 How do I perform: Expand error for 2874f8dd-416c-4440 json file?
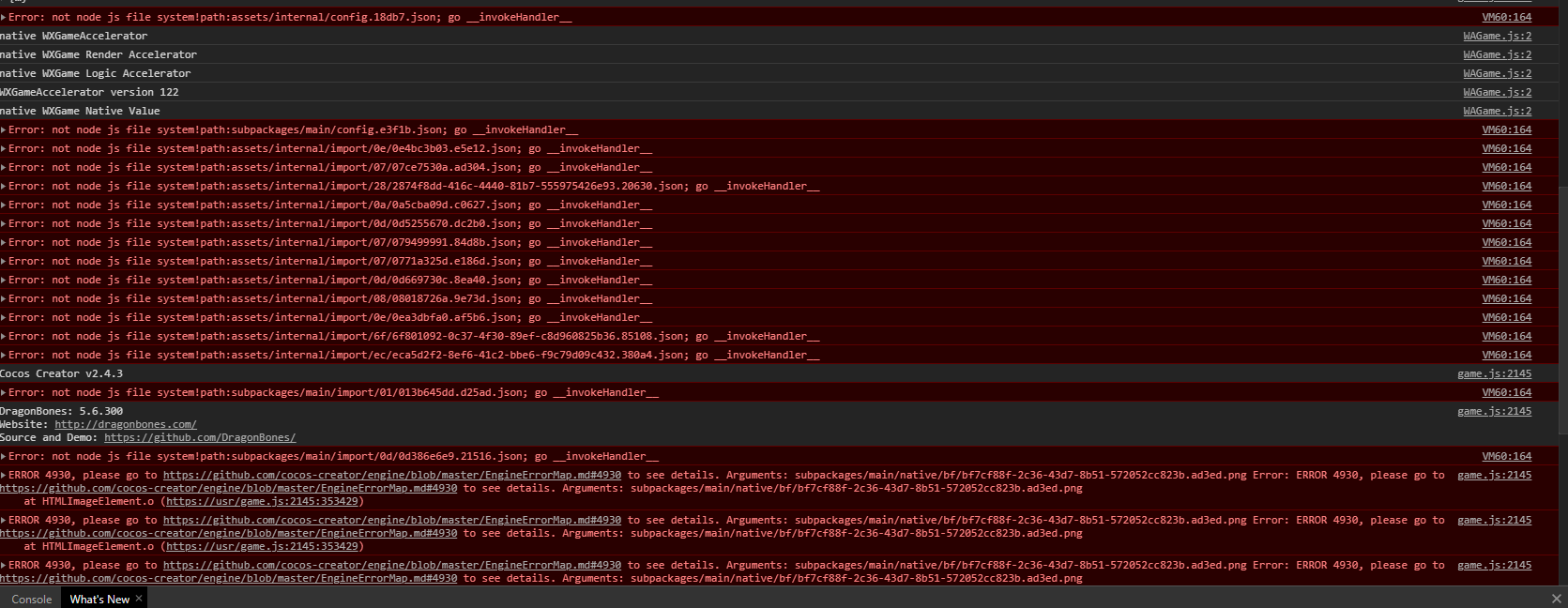[4, 186]
